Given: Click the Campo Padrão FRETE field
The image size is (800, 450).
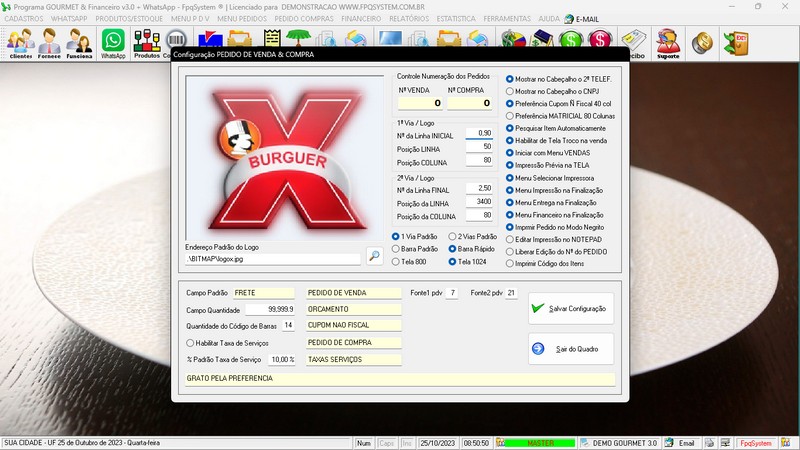Looking at the screenshot, I should tap(263, 293).
